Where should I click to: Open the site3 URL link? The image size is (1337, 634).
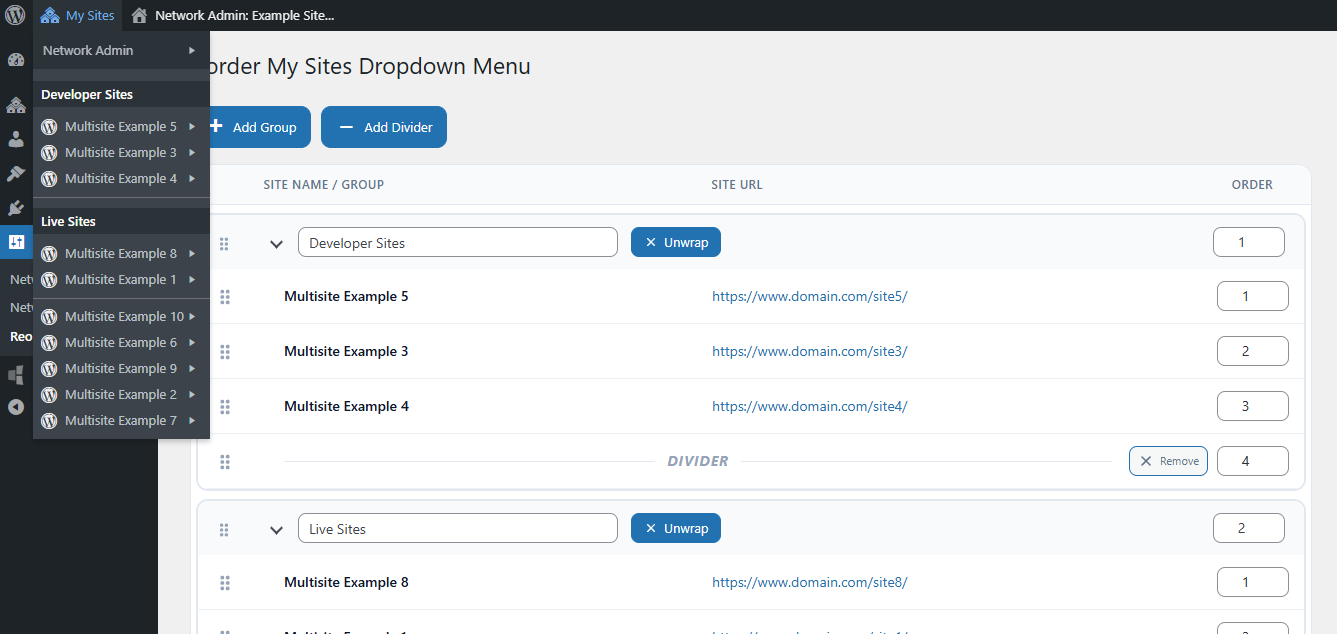point(809,352)
